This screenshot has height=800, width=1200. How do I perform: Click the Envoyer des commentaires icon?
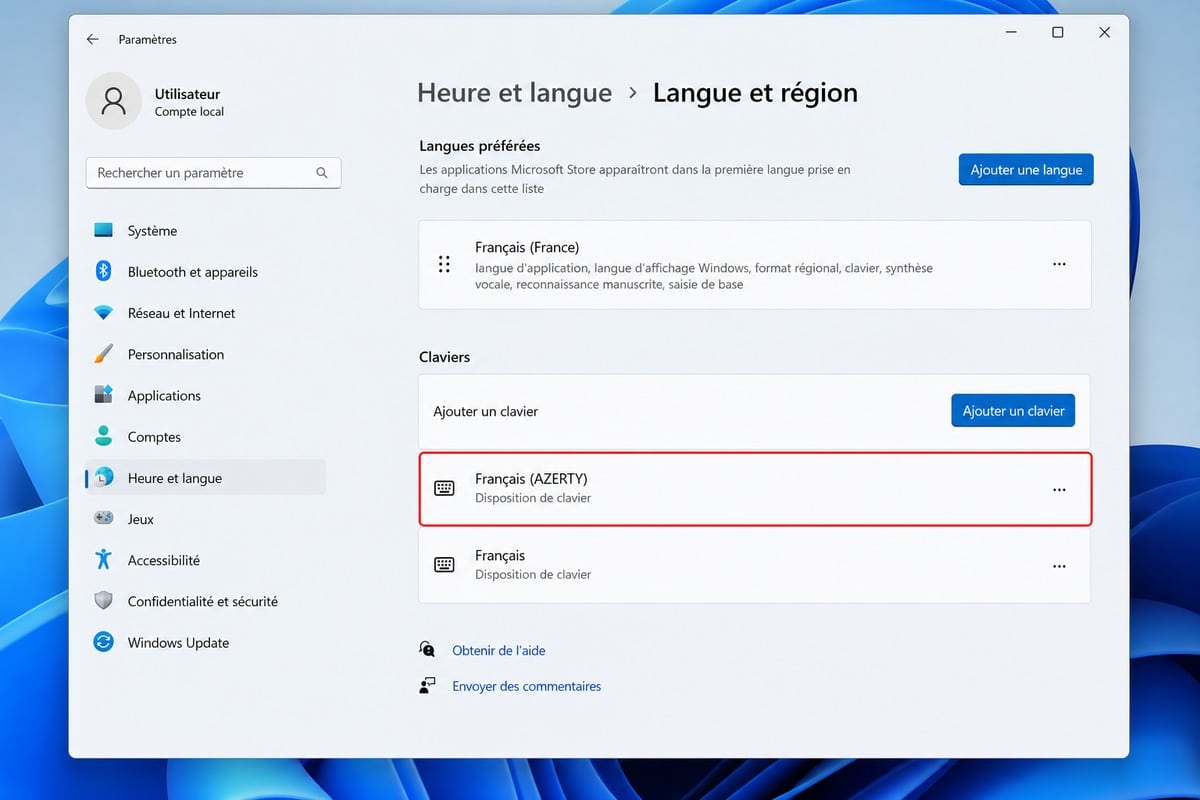click(428, 686)
